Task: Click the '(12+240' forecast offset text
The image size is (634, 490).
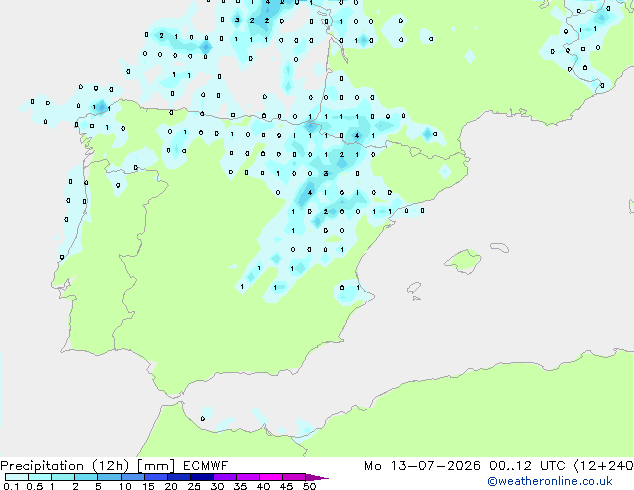Action: tap(603, 466)
